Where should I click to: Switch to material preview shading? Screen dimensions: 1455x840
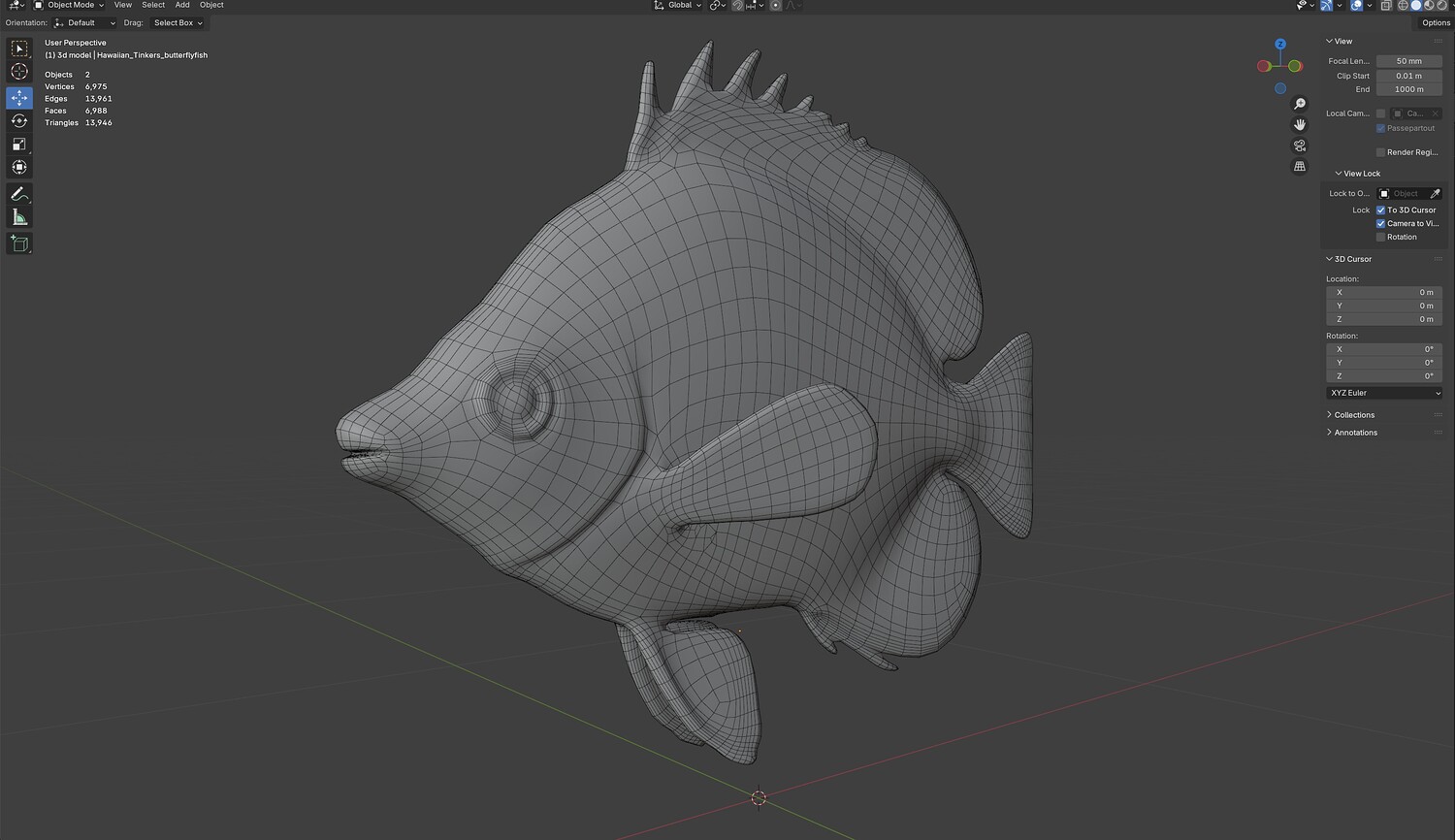1428,5
